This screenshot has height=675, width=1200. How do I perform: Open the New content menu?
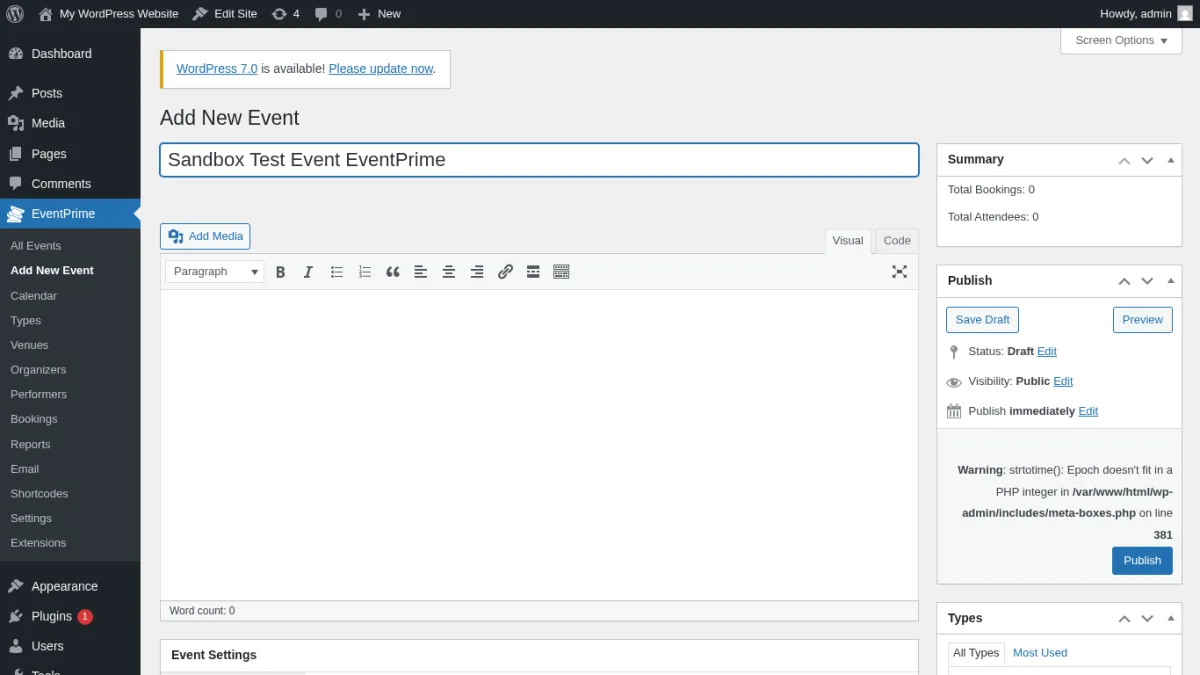(x=379, y=14)
